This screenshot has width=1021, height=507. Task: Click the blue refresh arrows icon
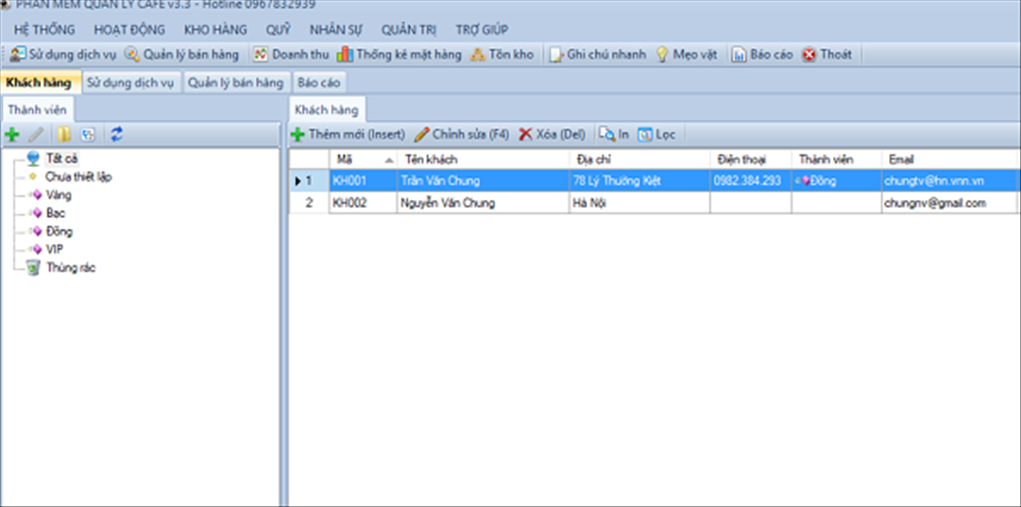click(116, 134)
